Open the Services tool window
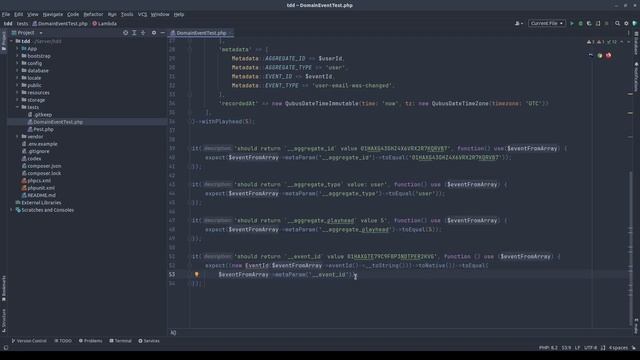This screenshot has width=640, height=360. tap(149, 341)
